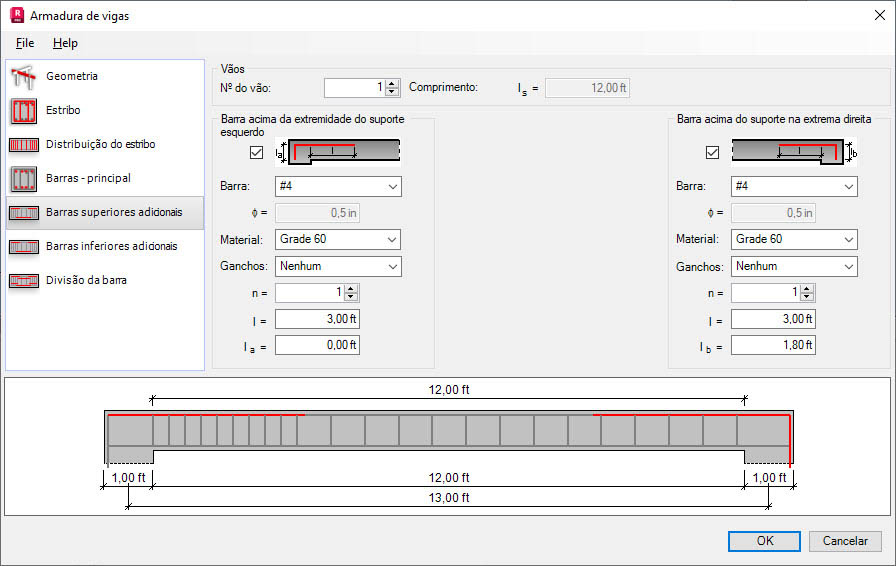Click the Comprimento ls 12,00 ft field

click(x=587, y=88)
